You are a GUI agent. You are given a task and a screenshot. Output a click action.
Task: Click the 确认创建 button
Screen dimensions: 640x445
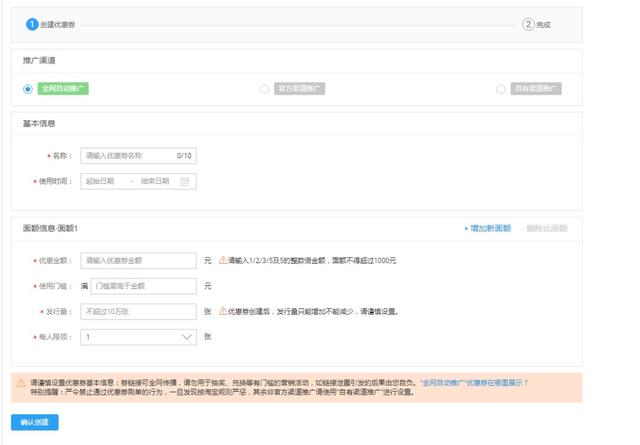pos(35,422)
